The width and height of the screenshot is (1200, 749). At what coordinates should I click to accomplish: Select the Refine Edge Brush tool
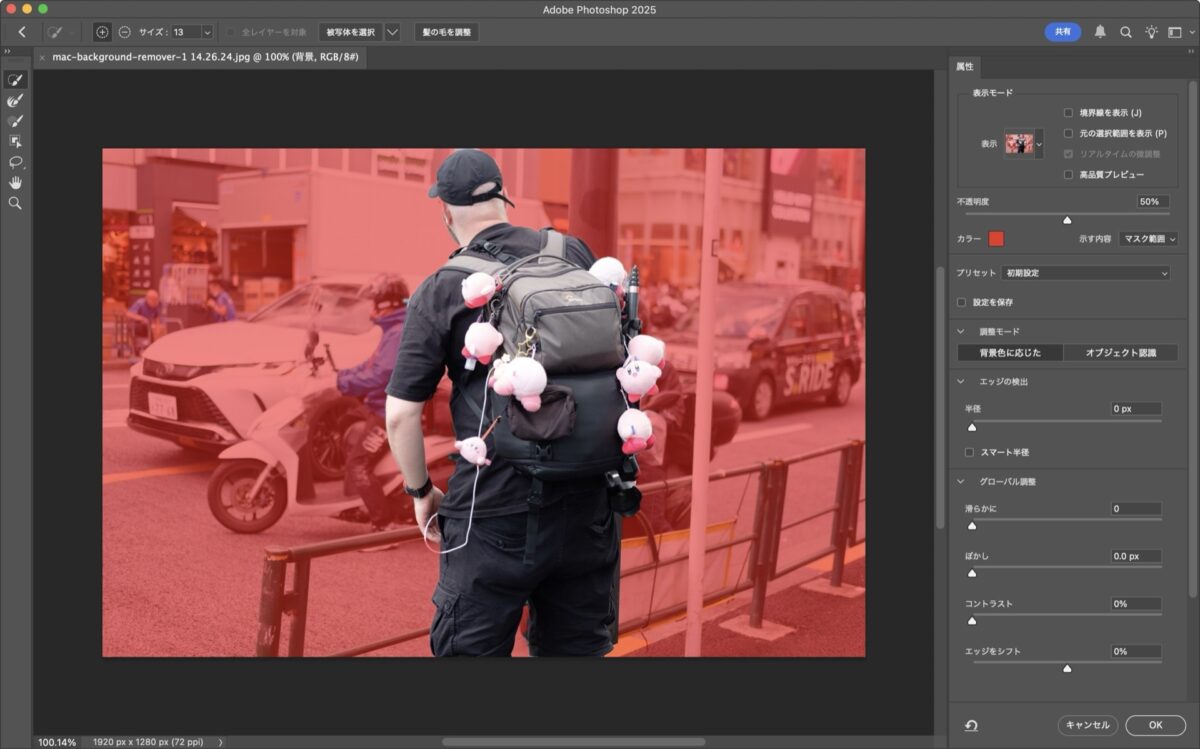(15, 100)
